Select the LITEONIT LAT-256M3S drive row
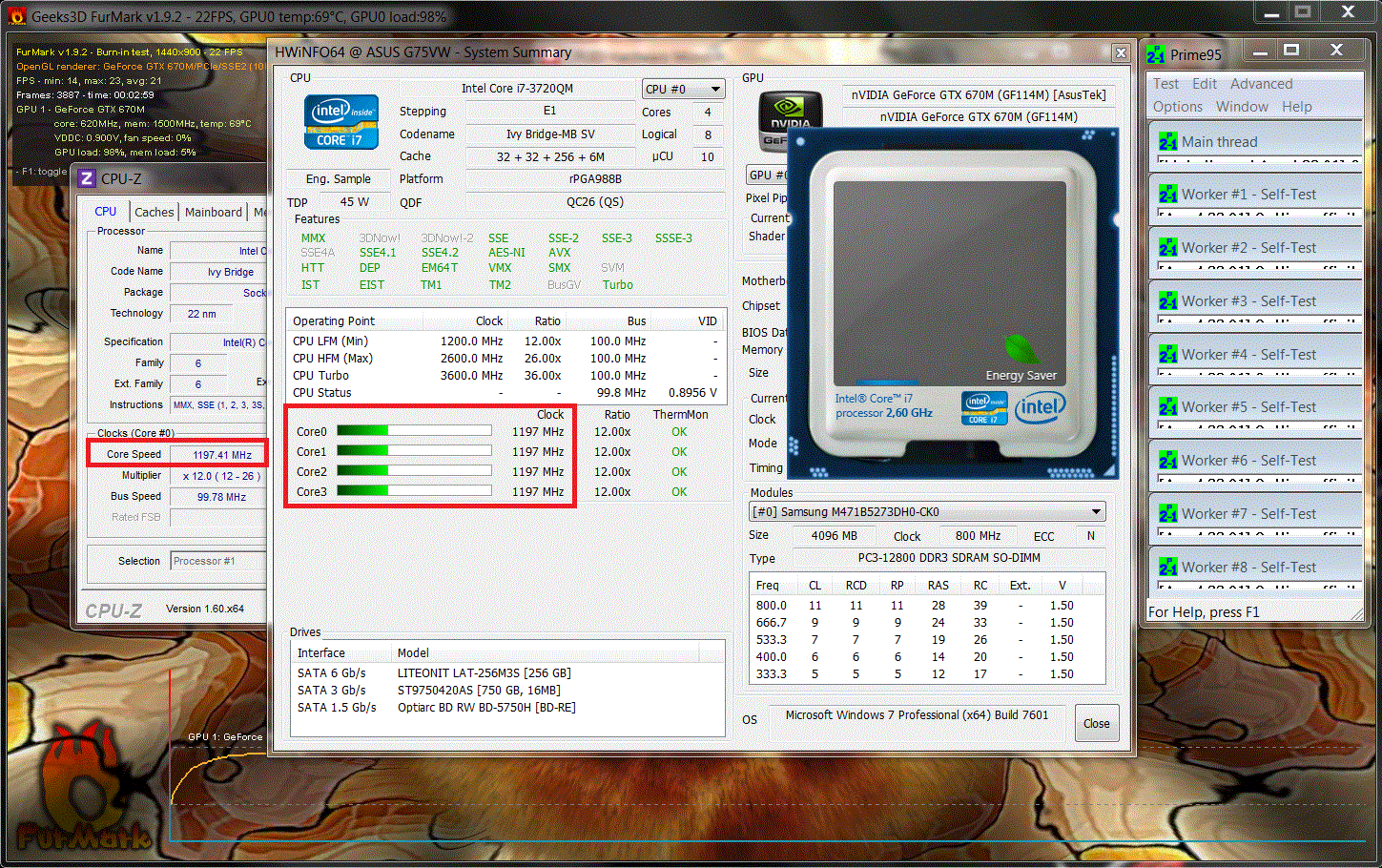The height and width of the screenshot is (868, 1382). point(507,673)
